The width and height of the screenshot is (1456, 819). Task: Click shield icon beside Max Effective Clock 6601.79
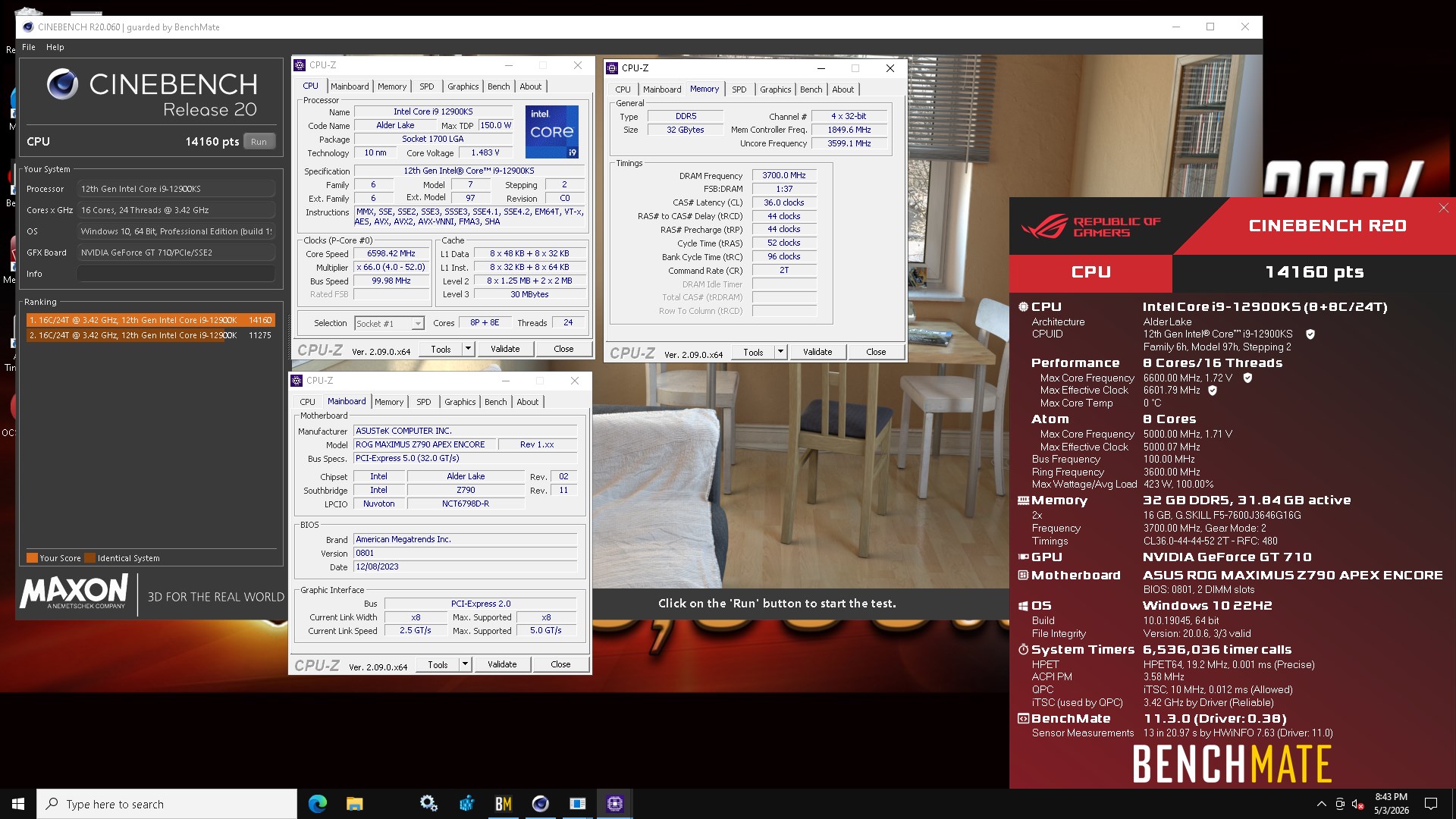[1213, 391]
